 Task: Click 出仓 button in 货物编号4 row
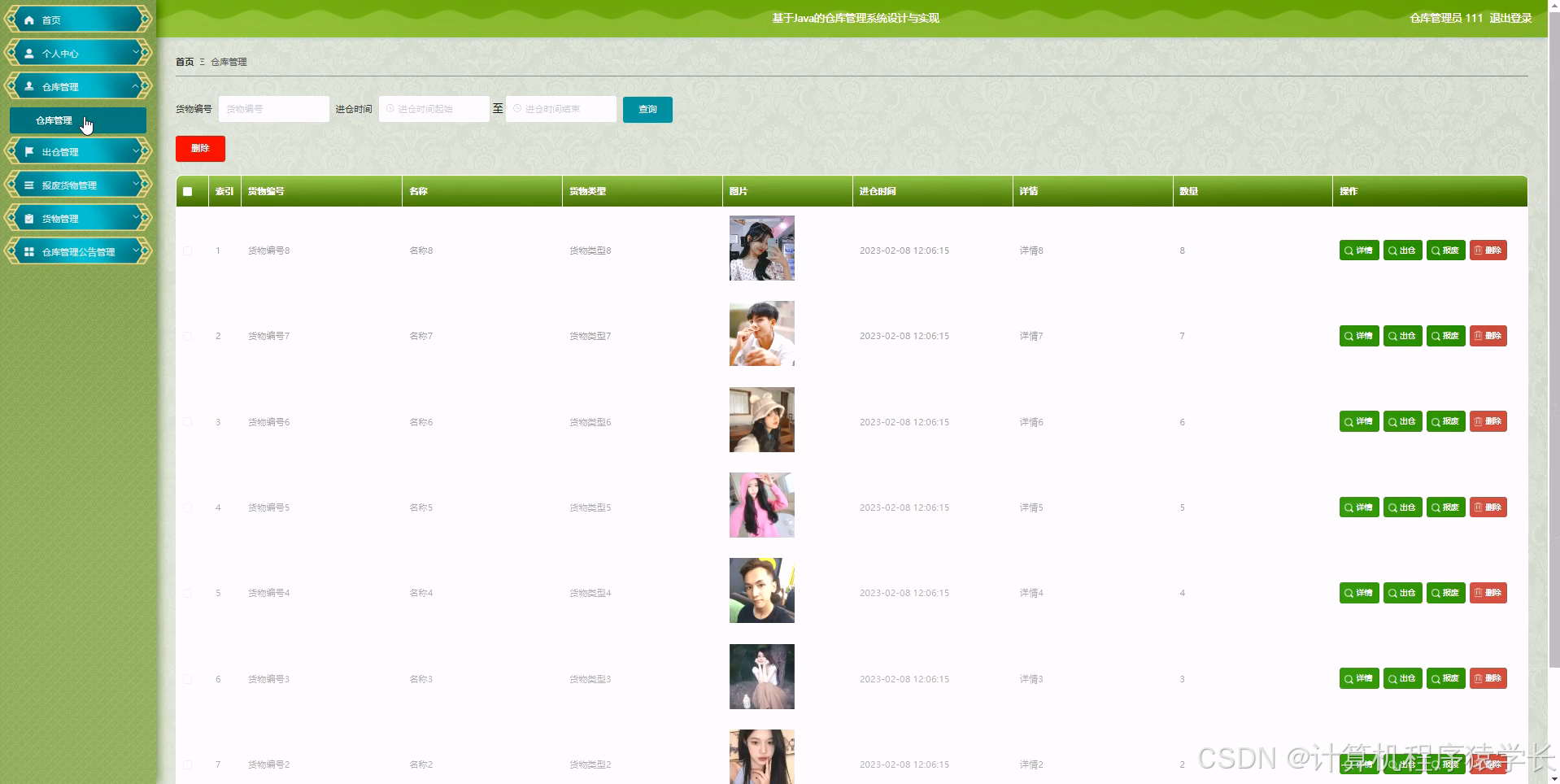point(1402,593)
